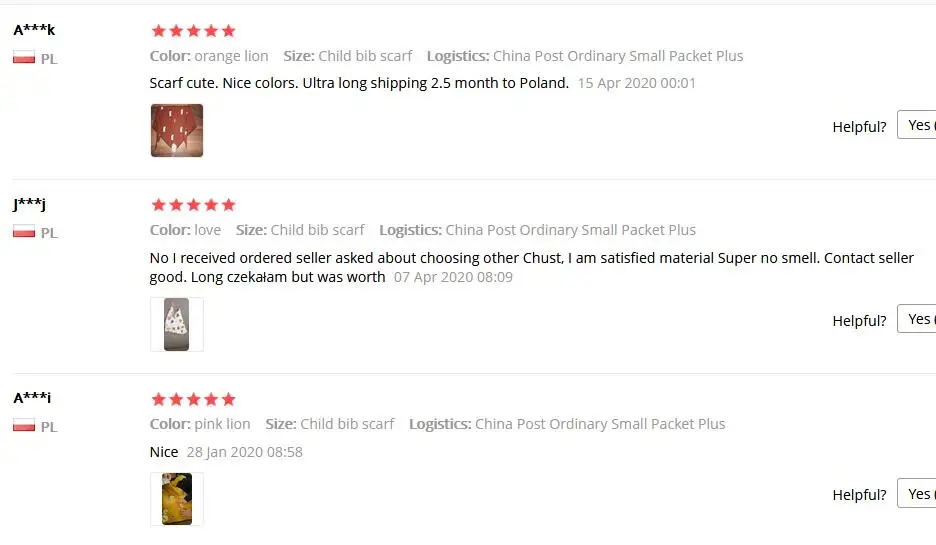The image size is (936, 545).
Task: Click the 'Color: orange lion' label
Action: [x=209, y=56]
